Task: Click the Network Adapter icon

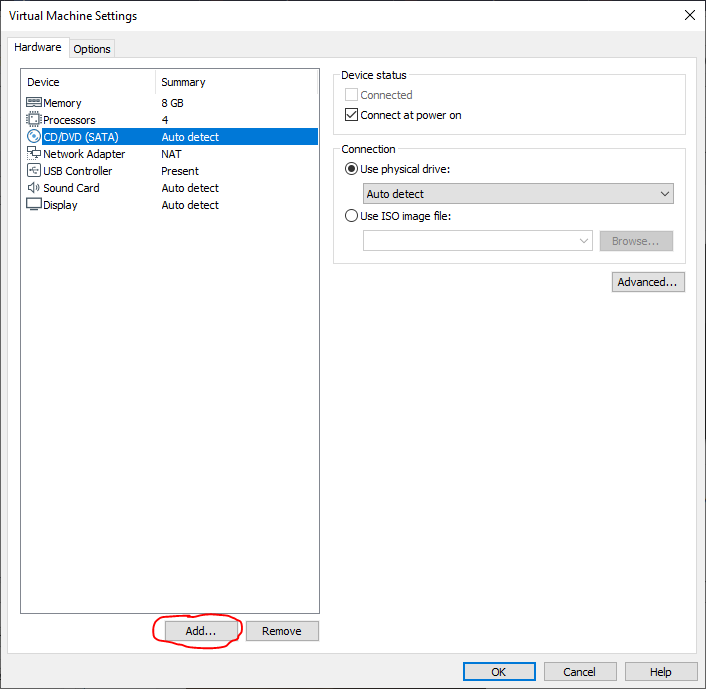Action: (34, 154)
